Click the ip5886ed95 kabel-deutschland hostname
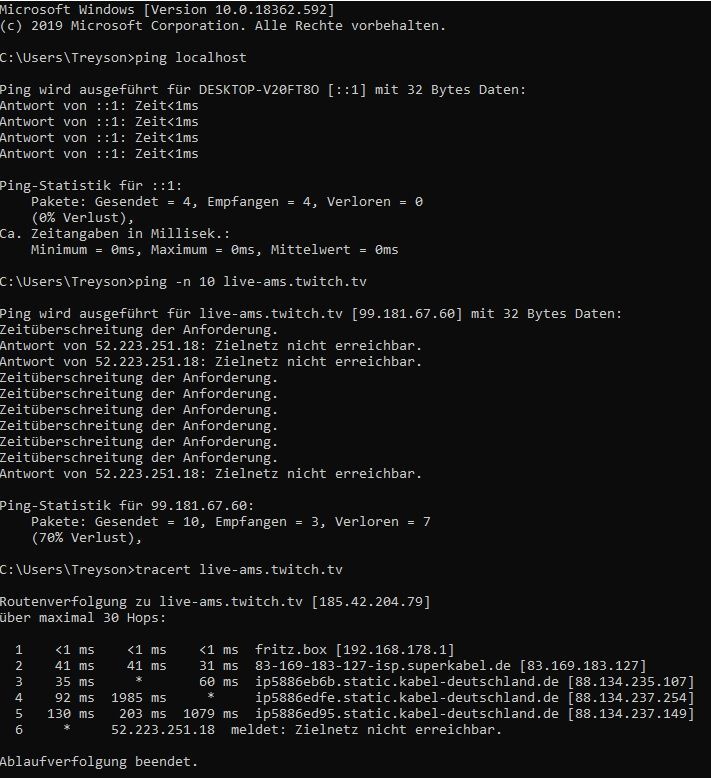 coord(406,714)
